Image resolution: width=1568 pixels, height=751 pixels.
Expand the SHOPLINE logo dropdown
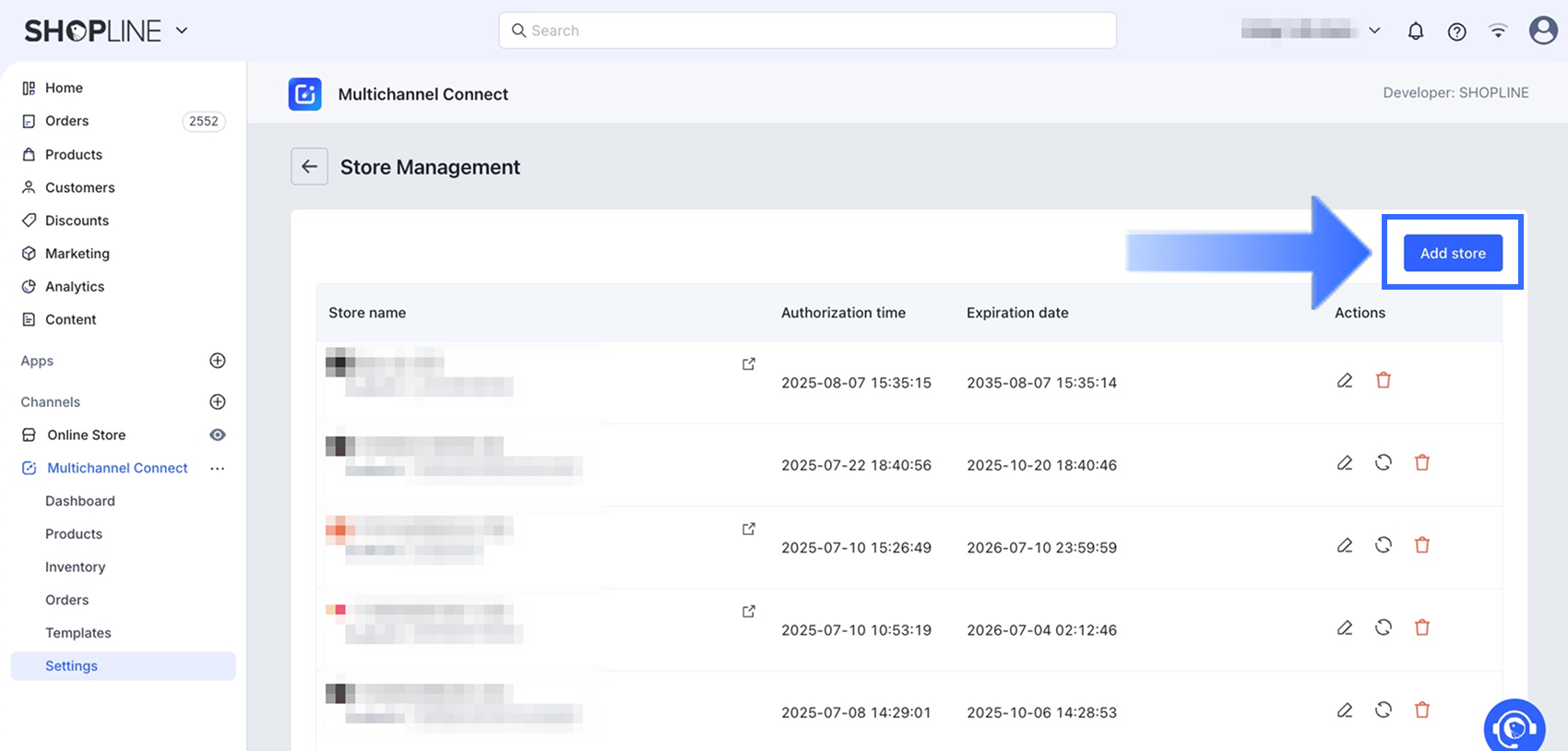(x=182, y=30)
